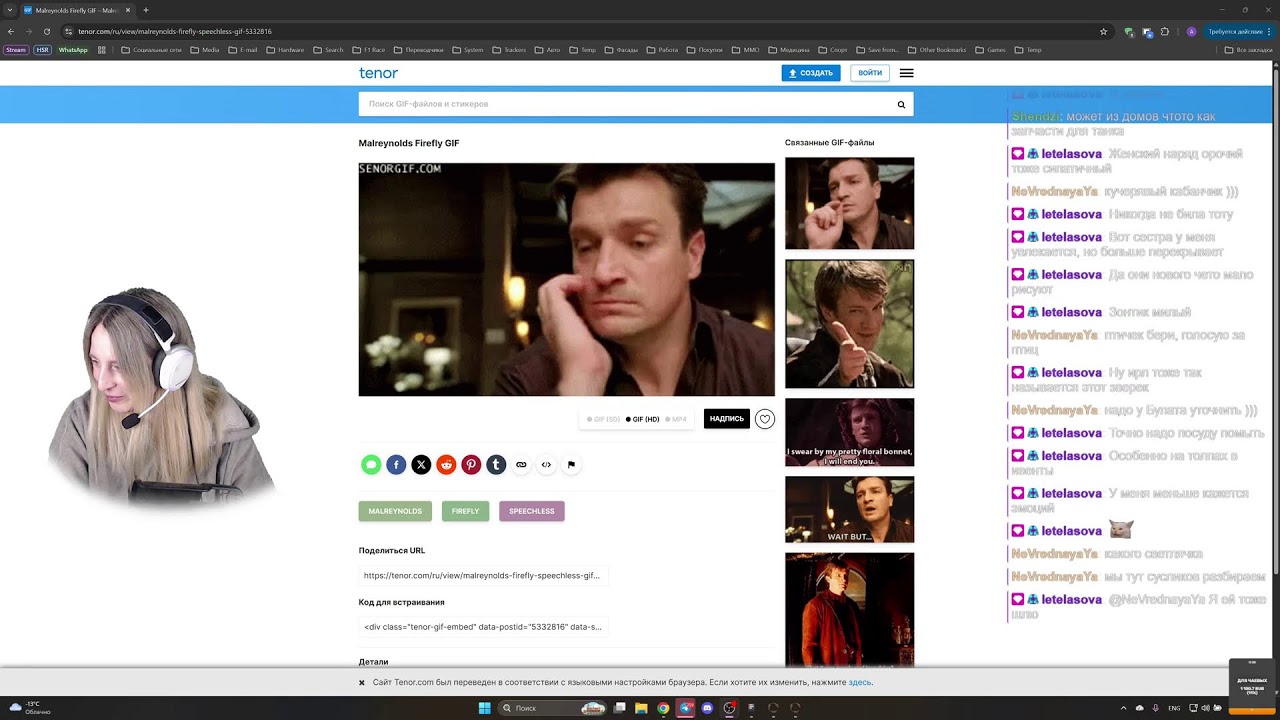
Task: Bookmark this page with star icon
Action: click(x=1103, y=31)
